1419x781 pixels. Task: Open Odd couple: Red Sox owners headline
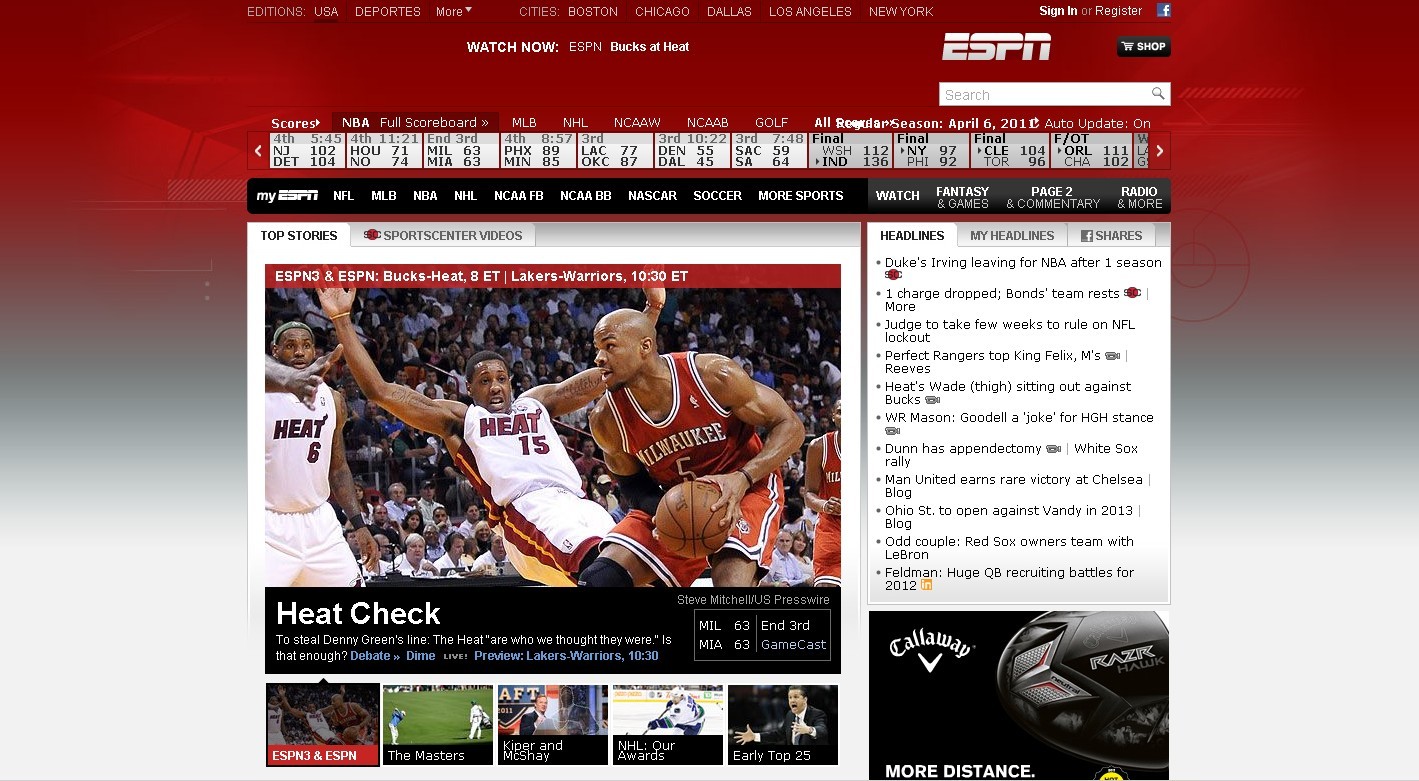point(1009,548)
